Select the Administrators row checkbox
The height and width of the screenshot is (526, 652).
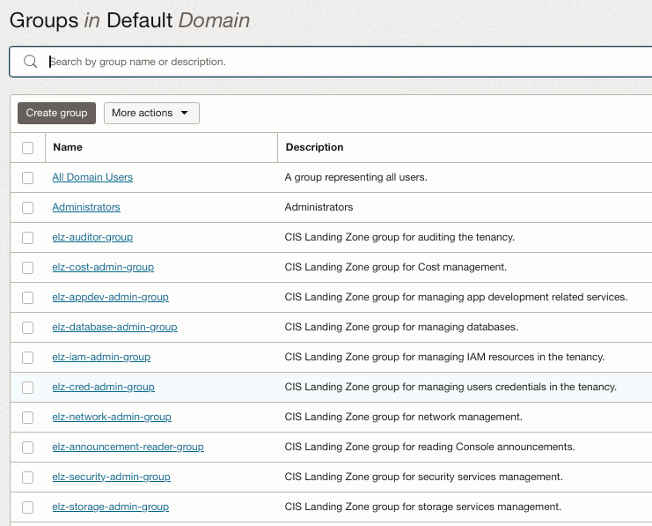(28, 208)
